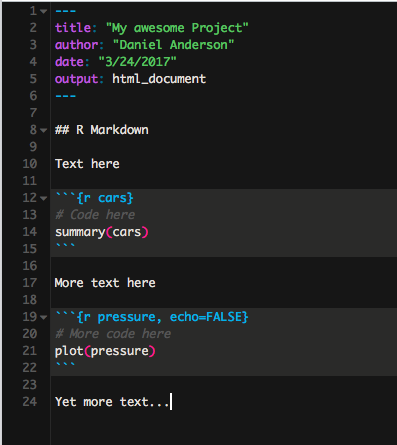Screen dimensions: 397x445
Task: Click the summary(cars) function call
Action: [x=102, y=232]
